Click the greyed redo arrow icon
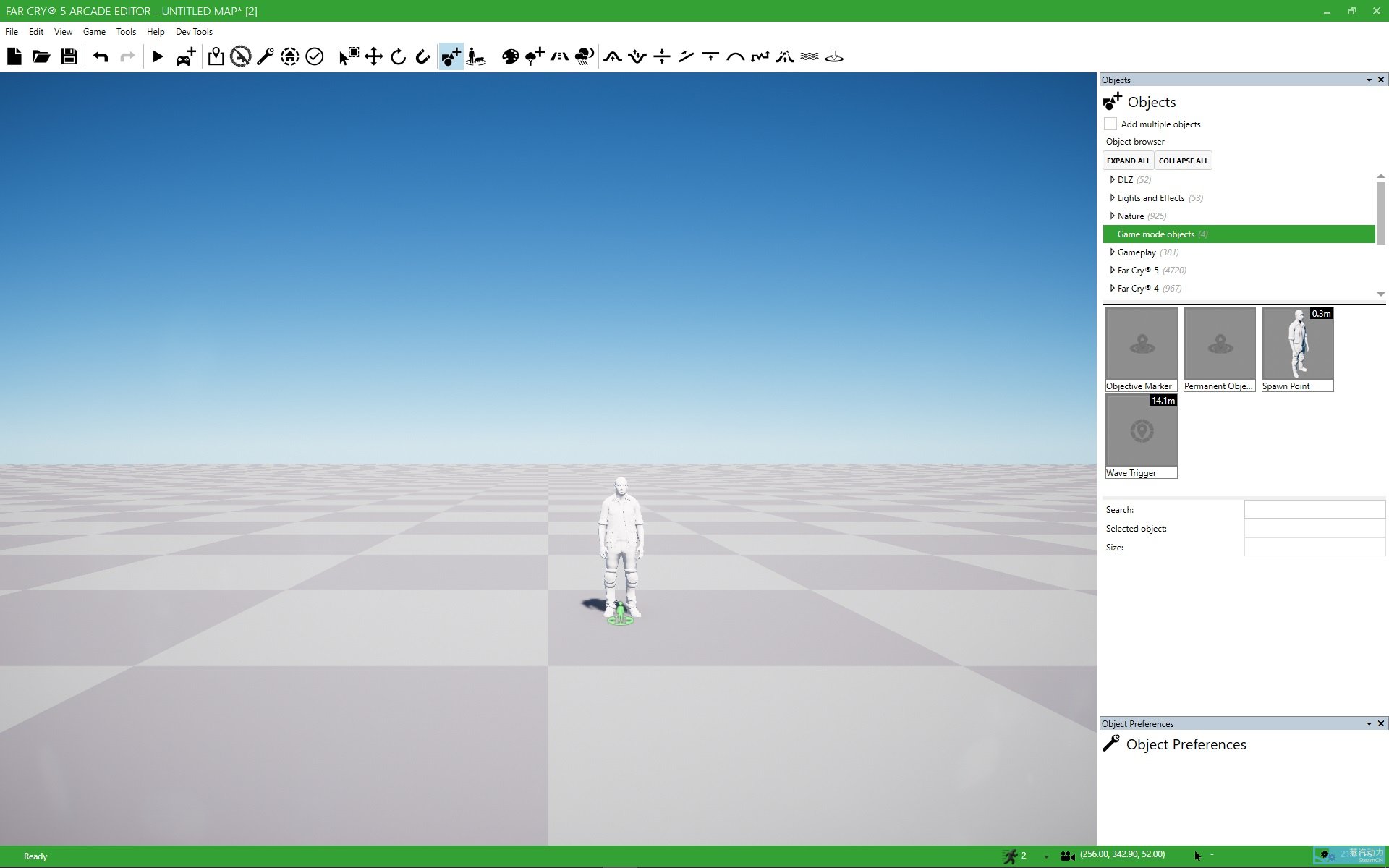Image resolution: width=1389 pixels, height=868 pixels. pyautogui.click(x=127, y=56)
